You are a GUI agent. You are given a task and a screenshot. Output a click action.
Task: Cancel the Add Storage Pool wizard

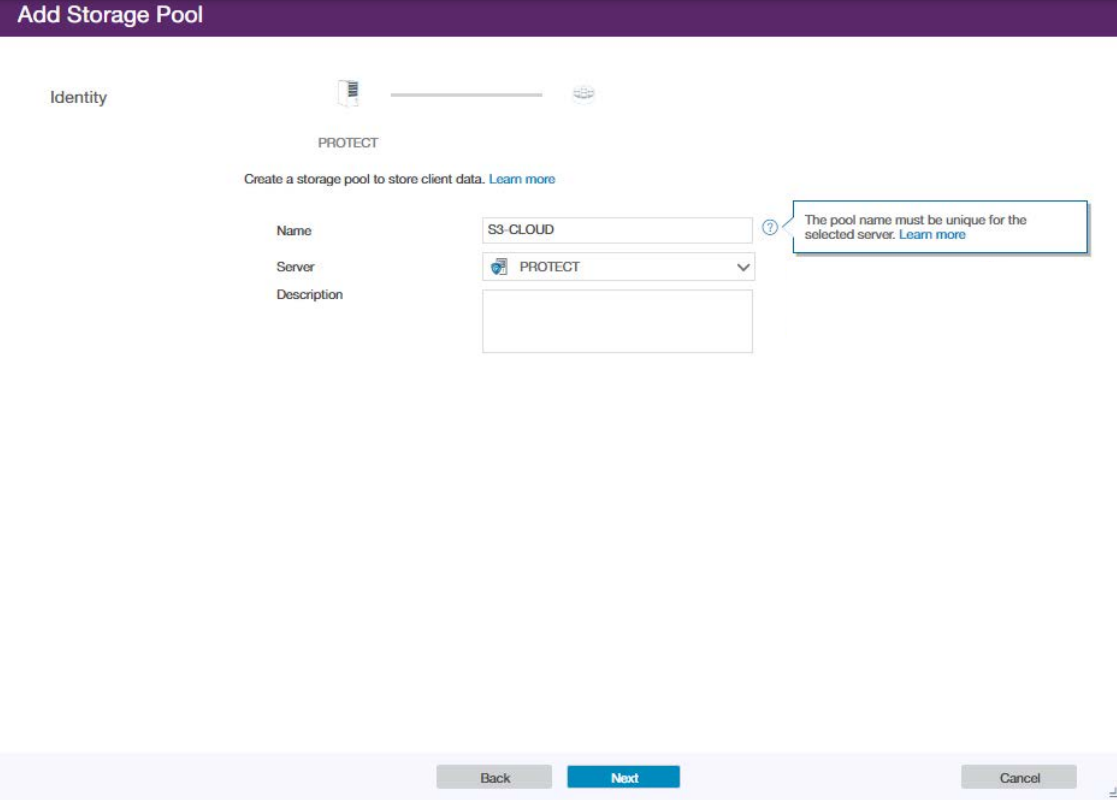(1019, 777)
